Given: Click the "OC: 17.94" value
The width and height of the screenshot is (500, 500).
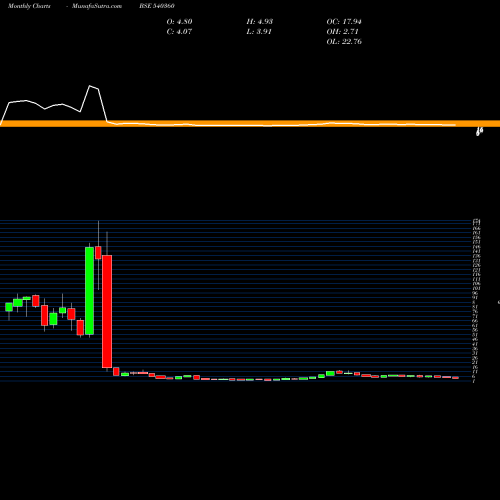Looking at the screenshot, I should (344, 22).
